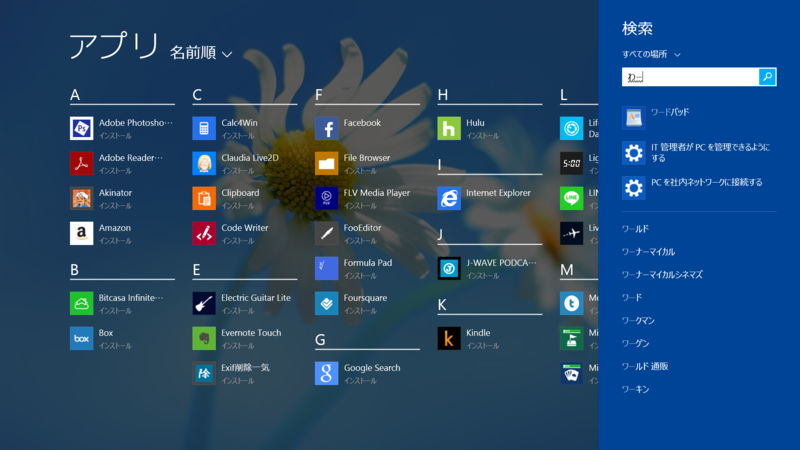The height and width of the screenshot is (450, 800).
Task: Select the ワーゲン suggestion
Action: coord(635,343)
